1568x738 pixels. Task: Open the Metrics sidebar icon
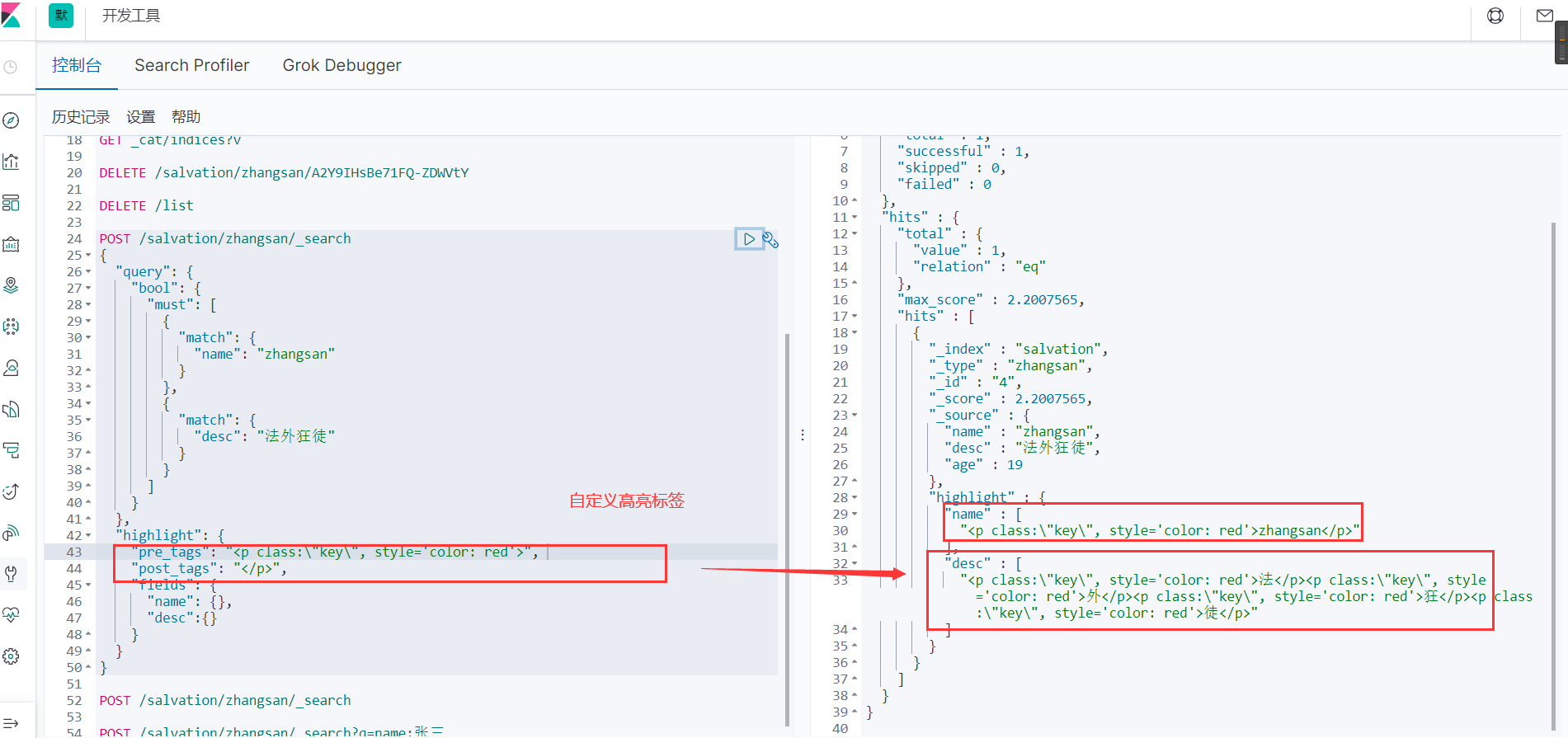click(12, 368)
